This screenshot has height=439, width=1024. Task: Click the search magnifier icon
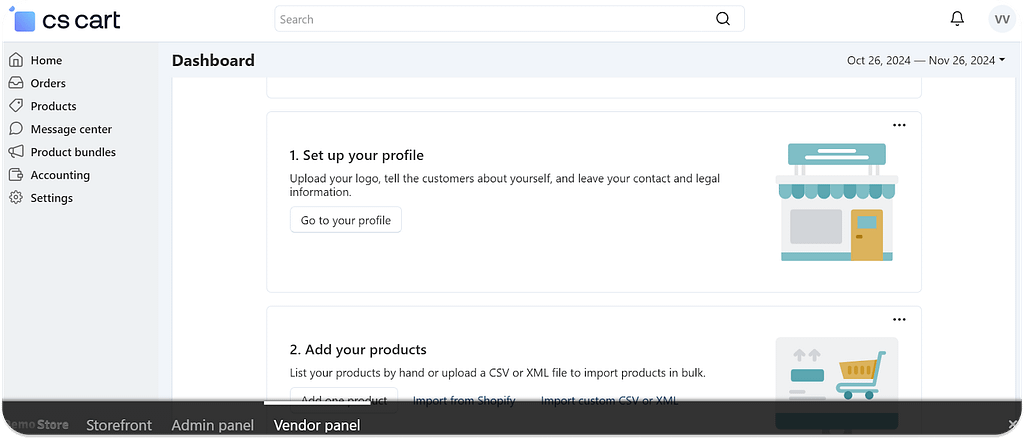[x=722, y=19]
